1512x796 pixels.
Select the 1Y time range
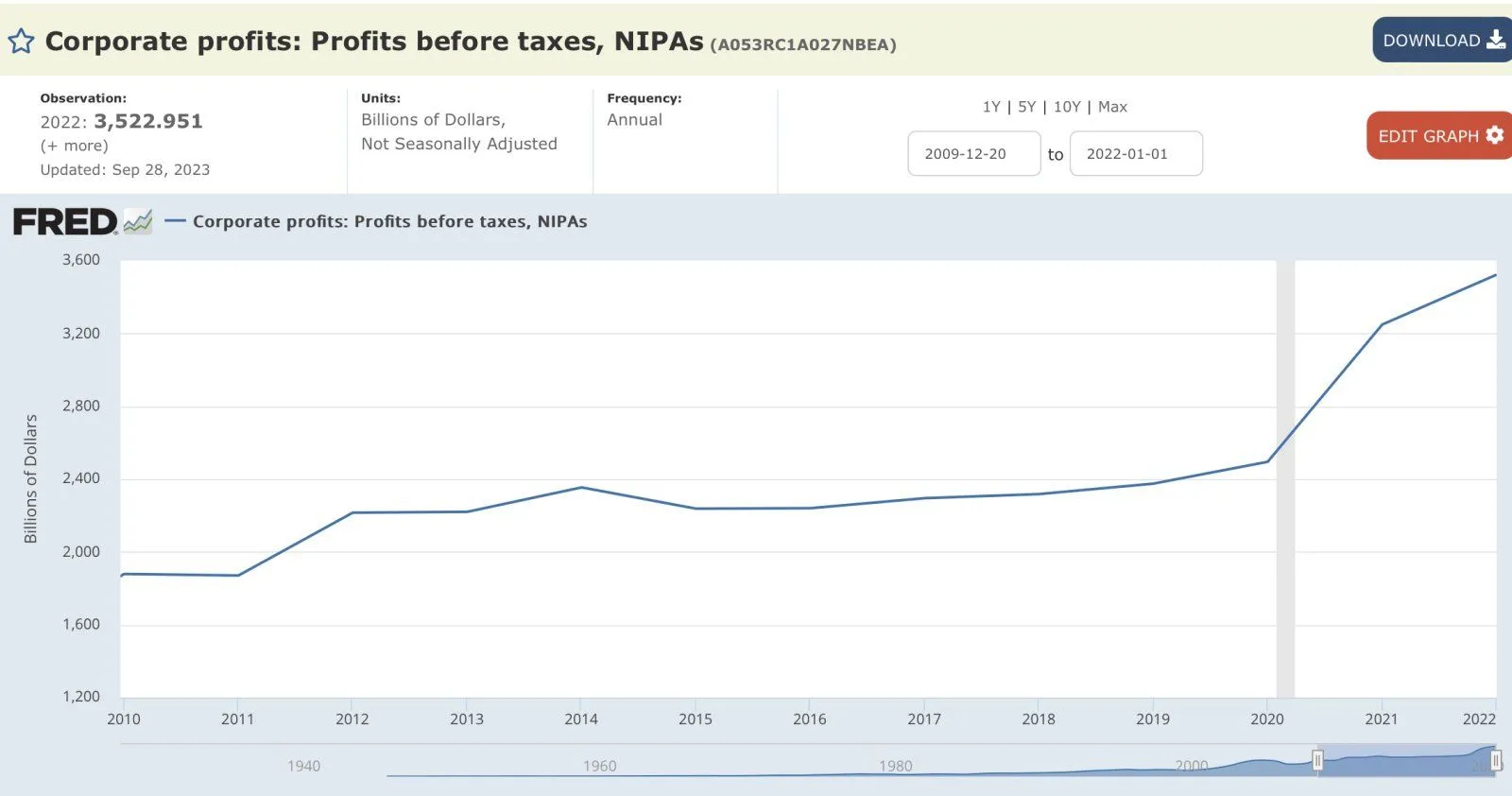click(x=990, y=107)
